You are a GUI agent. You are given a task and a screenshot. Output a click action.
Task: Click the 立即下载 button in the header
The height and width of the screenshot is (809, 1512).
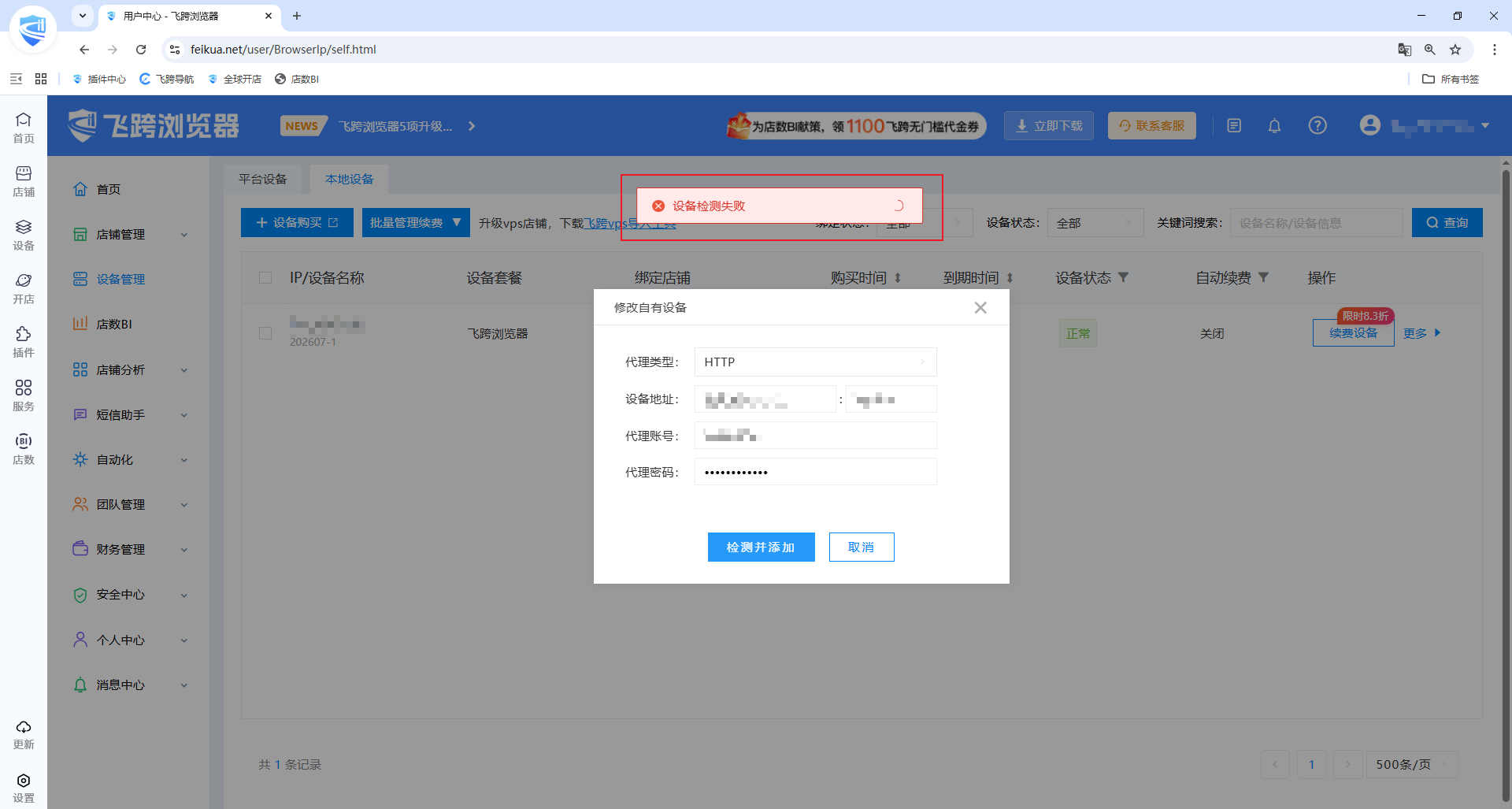click(x=1049, y=126)
